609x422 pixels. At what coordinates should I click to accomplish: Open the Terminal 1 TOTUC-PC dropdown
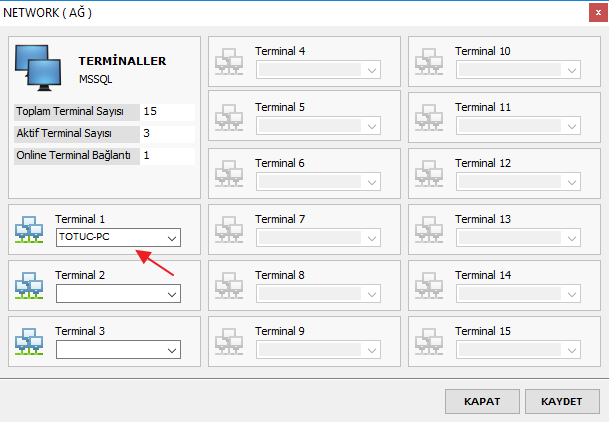pyautogui.click(x=118, y=238)
